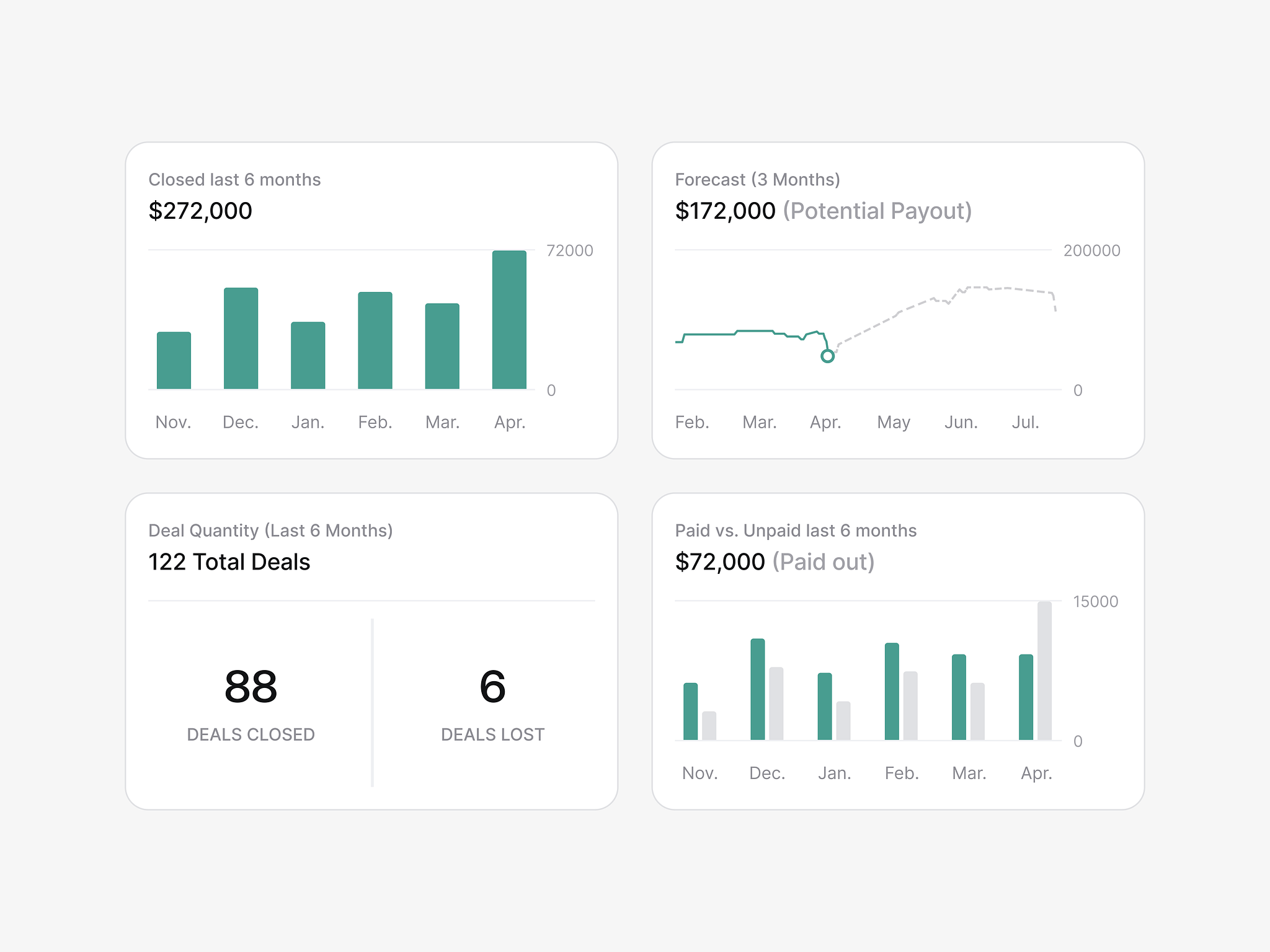Viewport: 1270px width, 952px height.
Task: Click the '$72,000' paid out value
Action: [x=720, y=562]
